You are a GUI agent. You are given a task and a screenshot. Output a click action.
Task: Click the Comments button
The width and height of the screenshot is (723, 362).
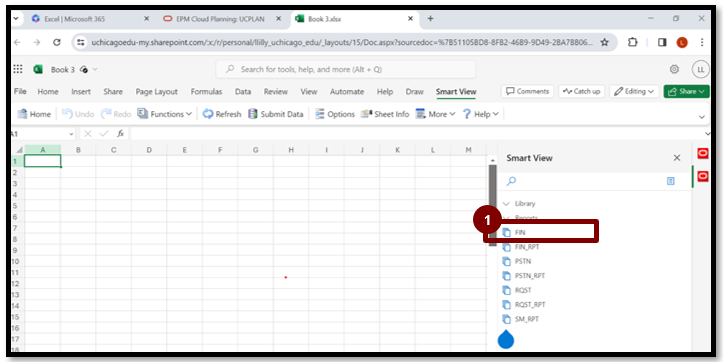point(528,91)
